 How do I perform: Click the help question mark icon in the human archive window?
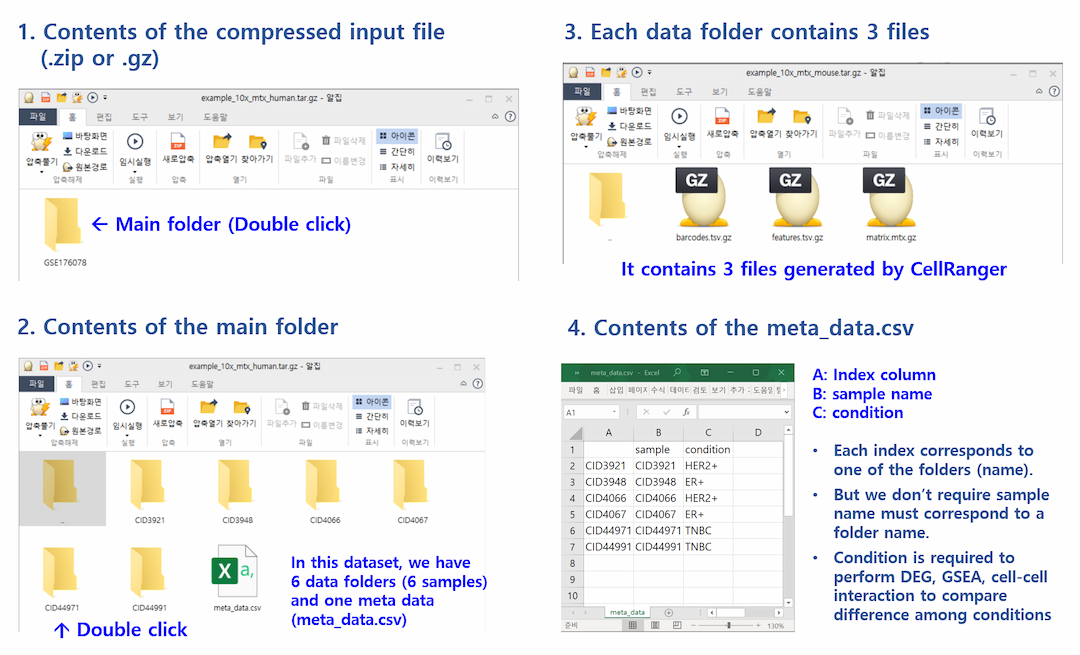coord(510,116)
